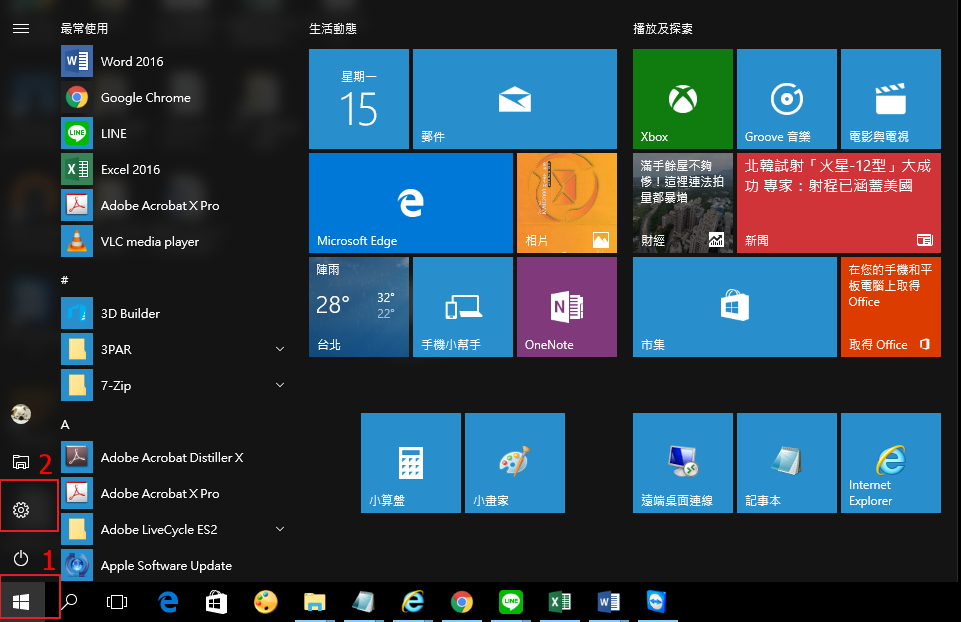Jump to letter index via # header
This screenshot has width=961, height=622.
(x=64, y=280)
